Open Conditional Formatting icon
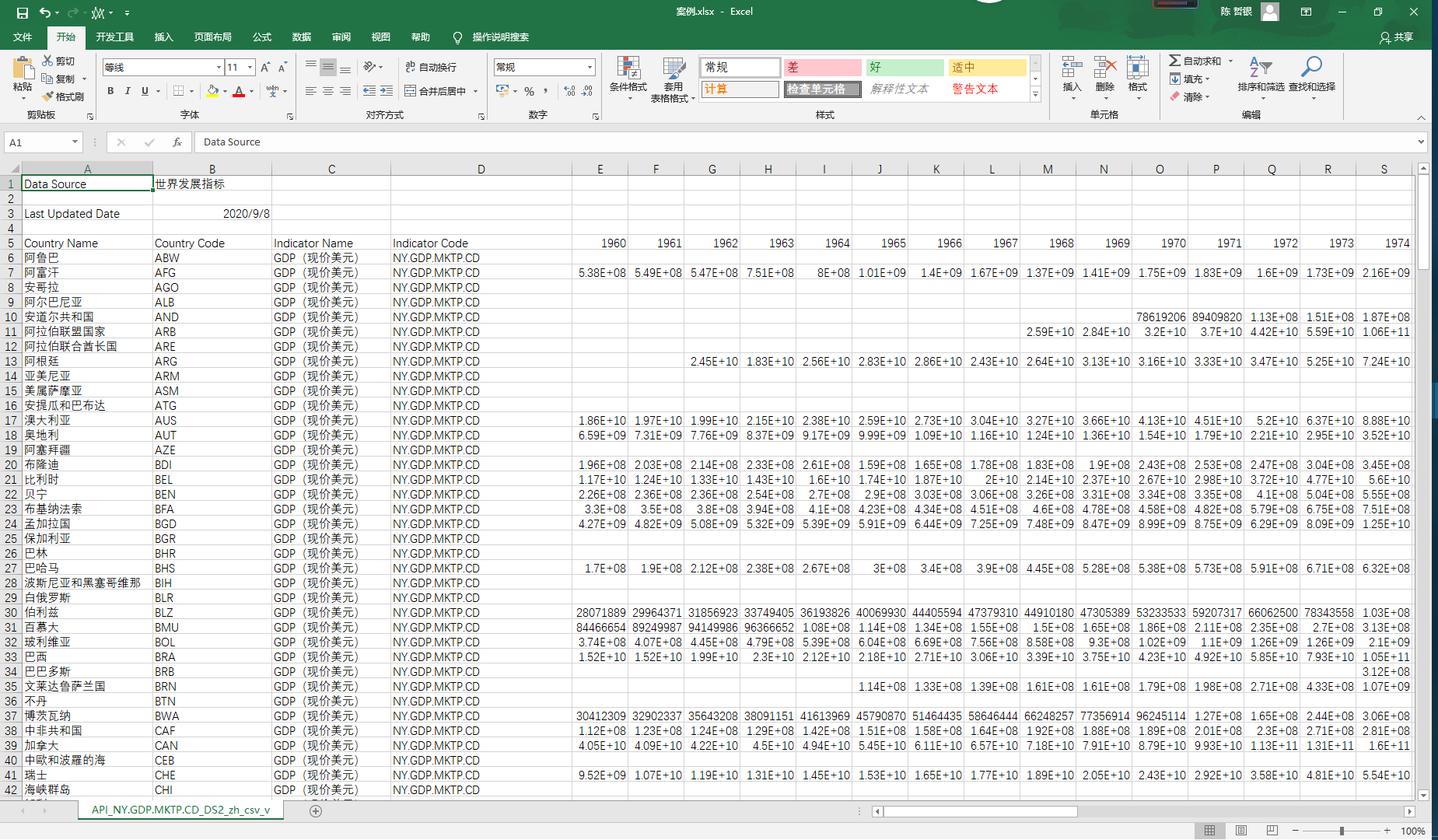Screen dimensions: 1438x840 (628, 69)
